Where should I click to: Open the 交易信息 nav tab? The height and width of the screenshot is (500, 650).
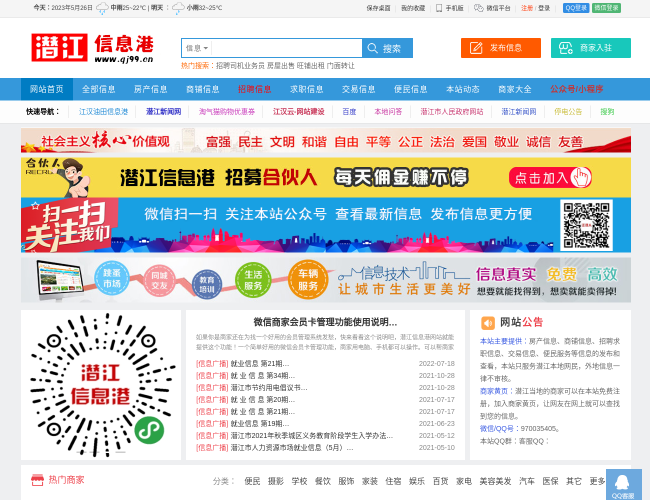359,89
